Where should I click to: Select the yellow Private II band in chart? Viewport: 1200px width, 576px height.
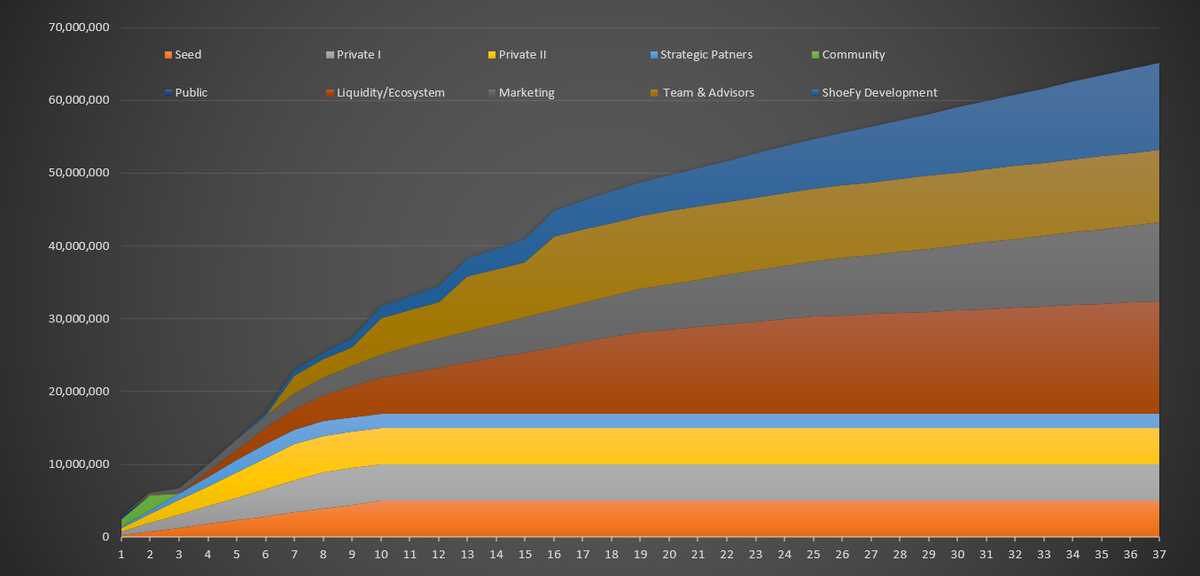(700, 445)
